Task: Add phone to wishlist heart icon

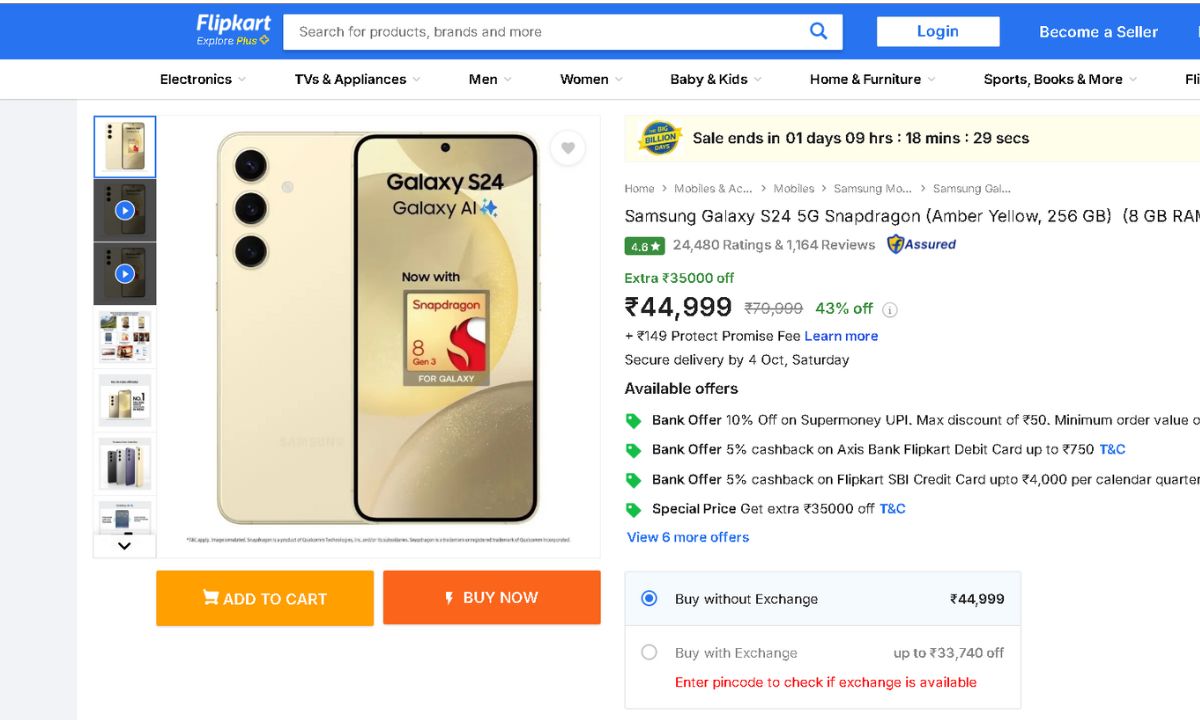Action: (567, 149)
